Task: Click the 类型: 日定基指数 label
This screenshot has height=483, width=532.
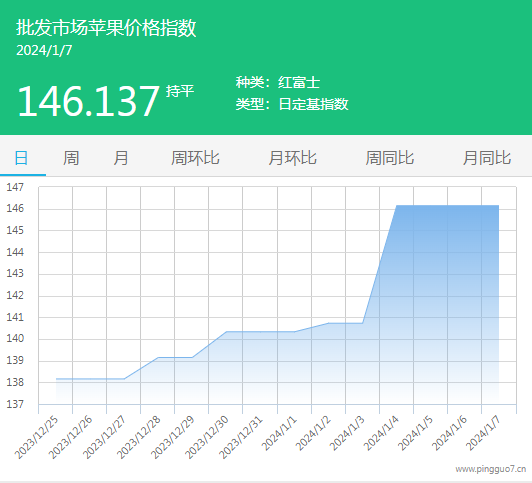Action: pos(292,104)
